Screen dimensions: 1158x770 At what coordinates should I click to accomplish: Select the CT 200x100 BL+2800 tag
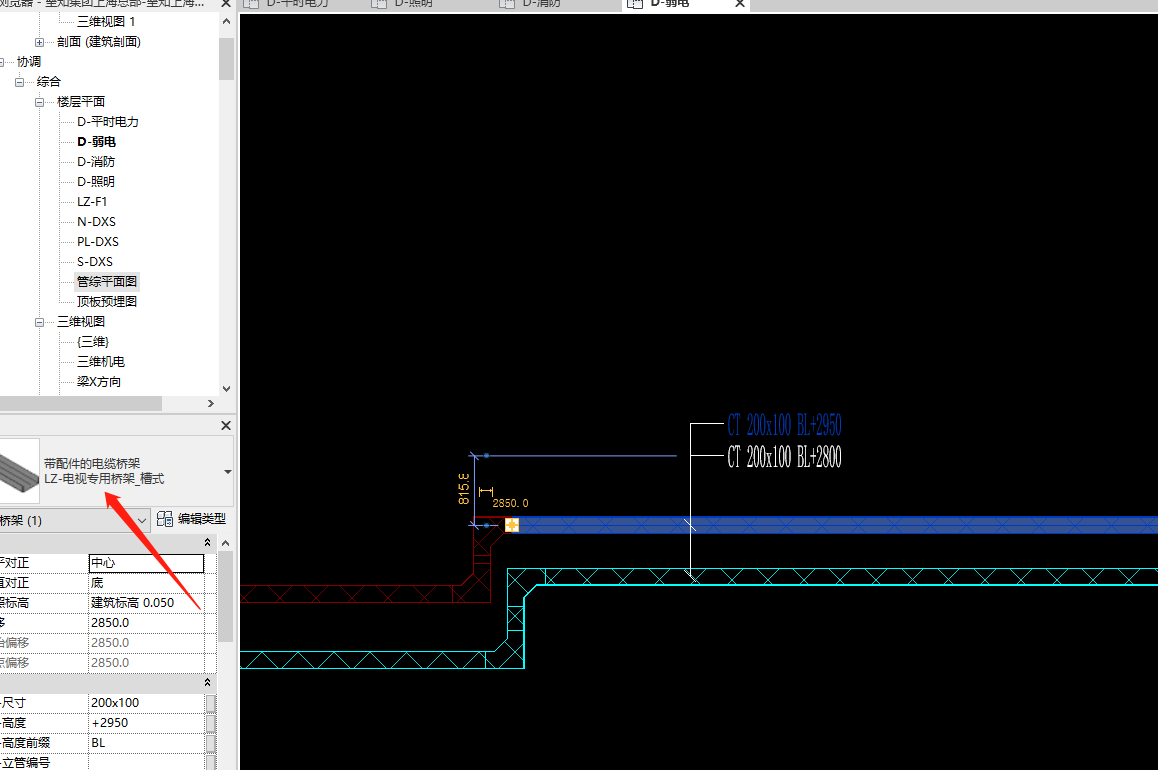[x=784, y=458]
